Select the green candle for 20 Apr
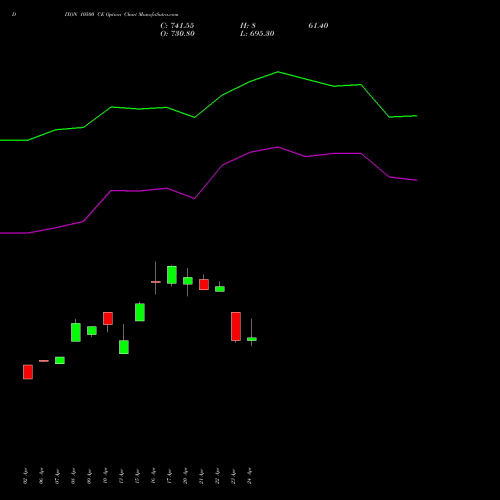The height and width of the screenshot is (500, 500). (188, 281)
